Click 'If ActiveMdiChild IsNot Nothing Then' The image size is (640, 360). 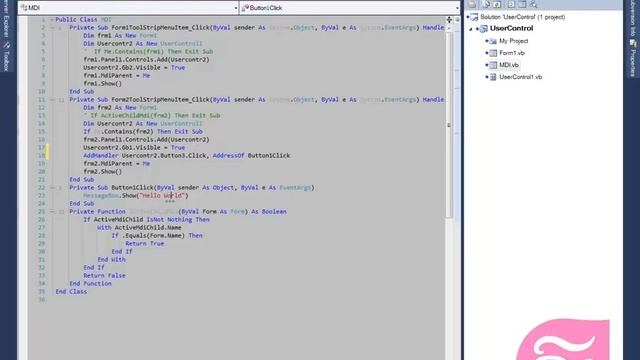[x=146, y=220]
